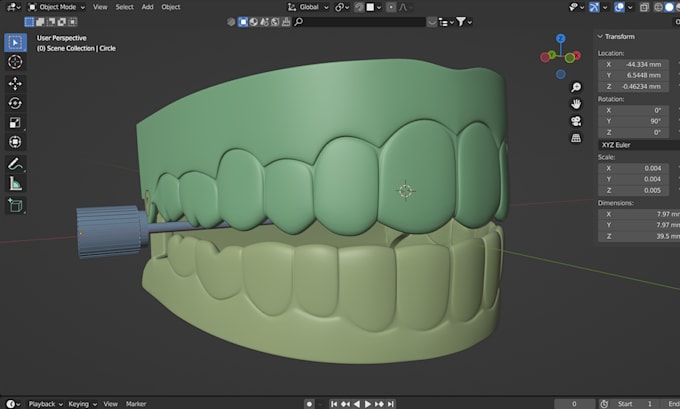Open the timeline View menu
This screenshot has width=680, height=409.
tap(111, 404)
